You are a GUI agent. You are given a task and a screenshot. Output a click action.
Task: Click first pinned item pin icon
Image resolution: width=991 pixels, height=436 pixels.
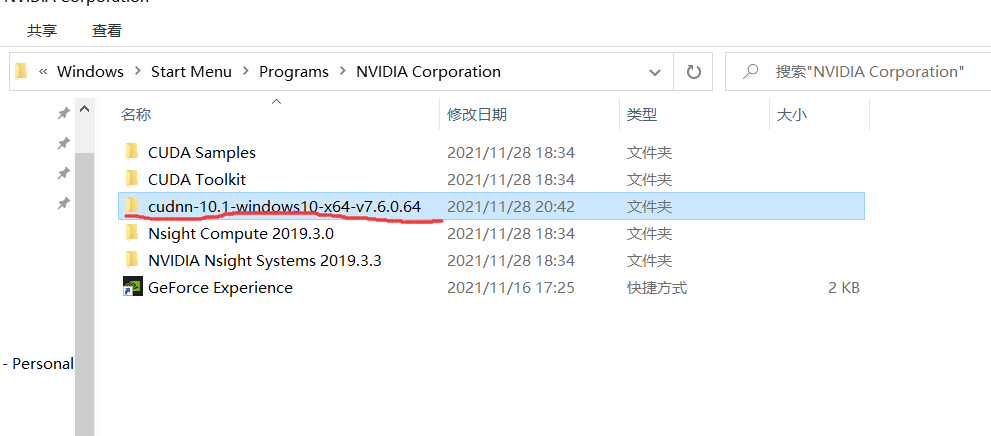tap(63, 114)
